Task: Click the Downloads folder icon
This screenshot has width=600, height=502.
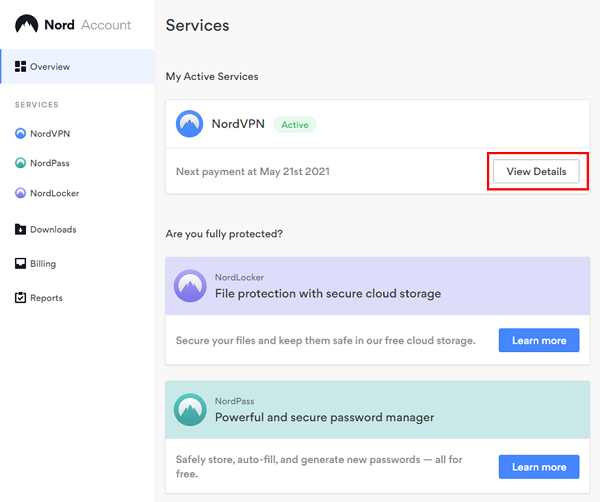Action: (20, 229)
